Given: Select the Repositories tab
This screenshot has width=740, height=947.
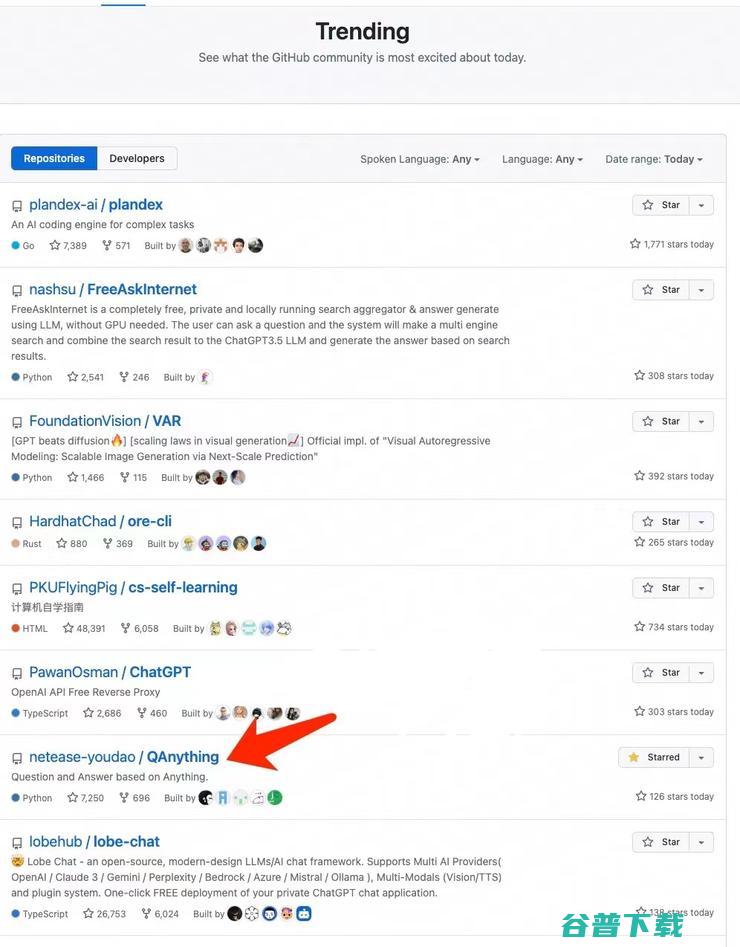Looking at the screenshot, I should [54, 158].
